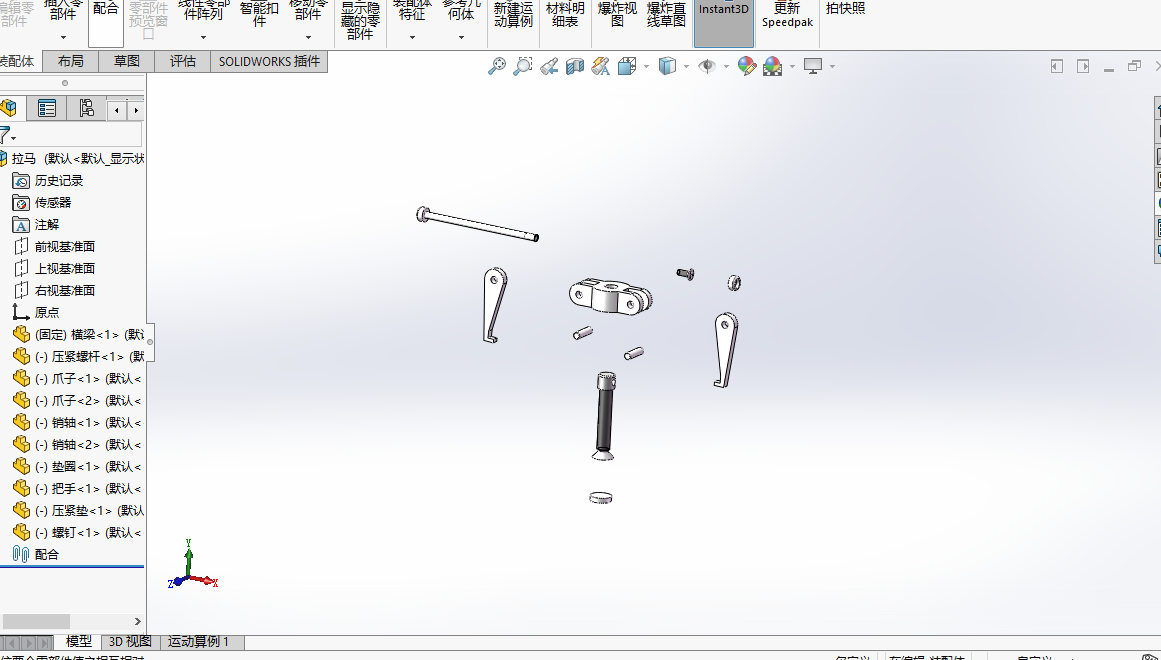This screenshot has width=1161, height=660.
Task: Open the FeatureManager design tree tab
Action: tap(9, 109)
